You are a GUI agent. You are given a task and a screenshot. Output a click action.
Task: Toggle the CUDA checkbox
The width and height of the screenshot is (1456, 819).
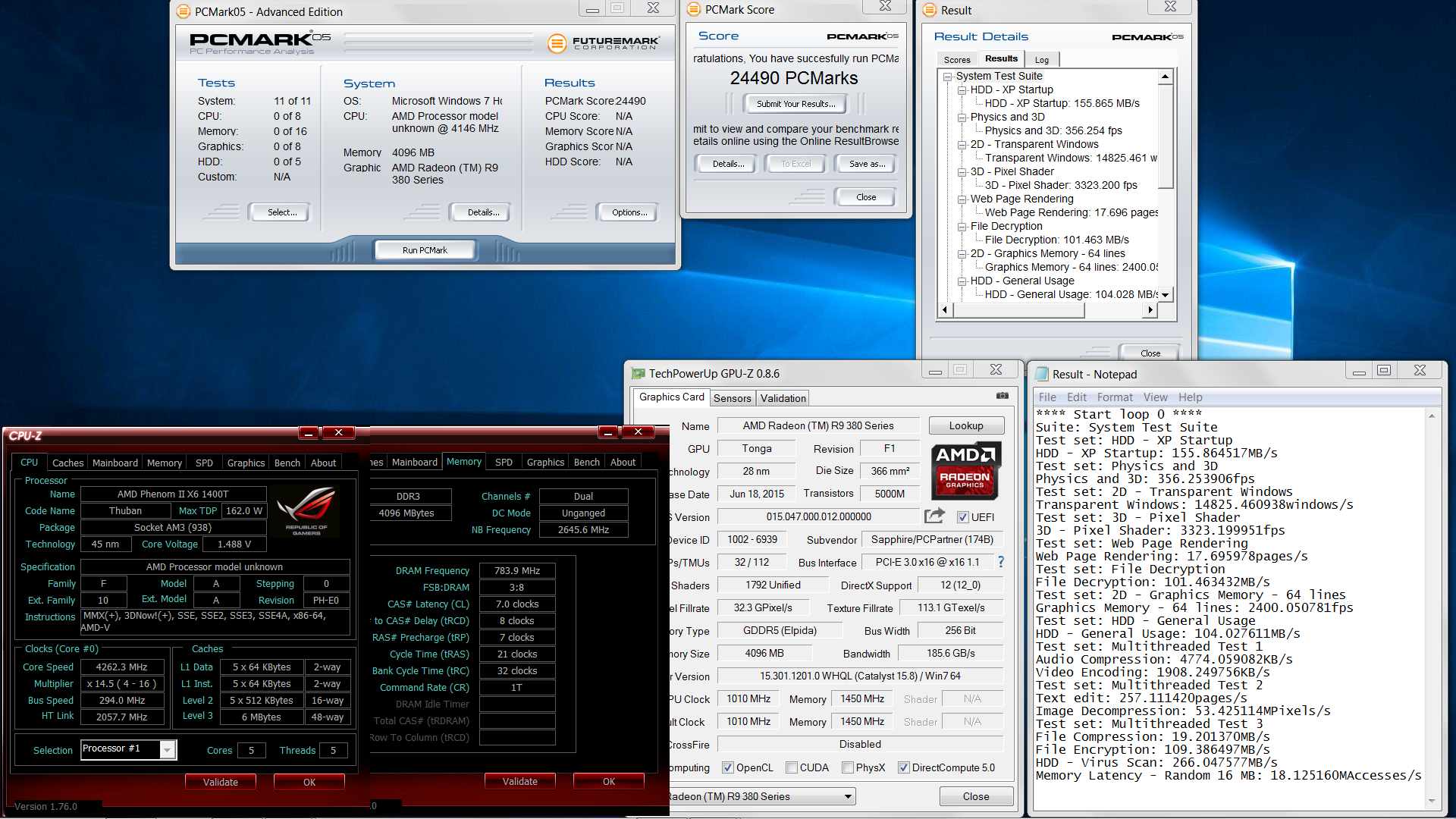click(x=792, y=767)
